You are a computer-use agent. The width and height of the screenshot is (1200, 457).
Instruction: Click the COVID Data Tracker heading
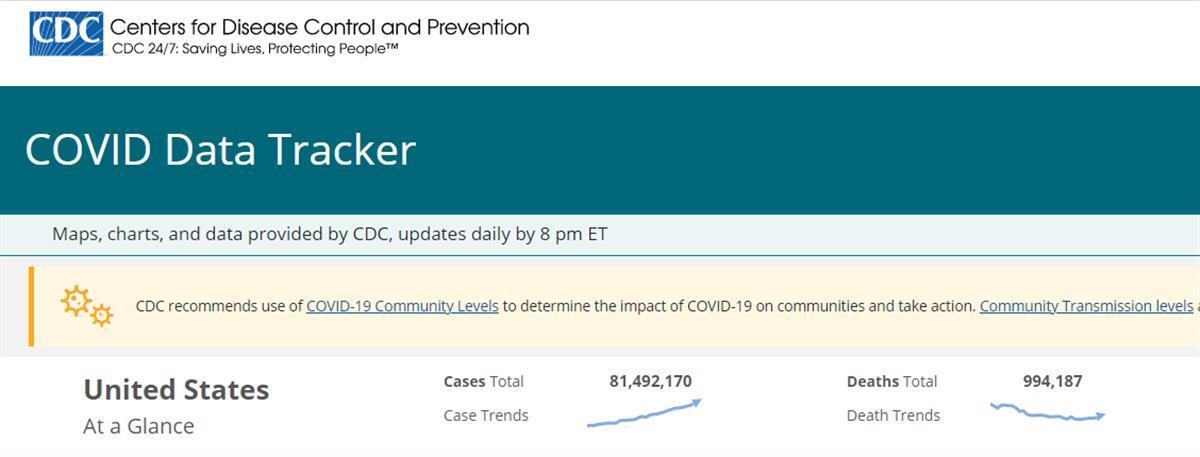click(220, 150)
